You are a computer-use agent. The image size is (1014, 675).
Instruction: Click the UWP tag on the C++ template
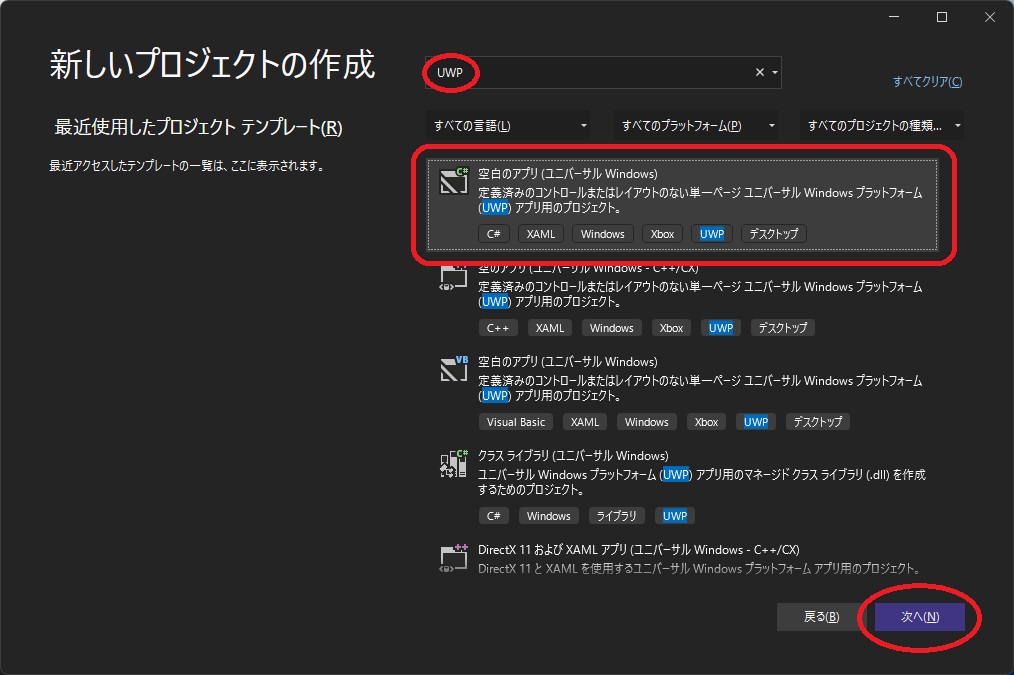[721, 328]
